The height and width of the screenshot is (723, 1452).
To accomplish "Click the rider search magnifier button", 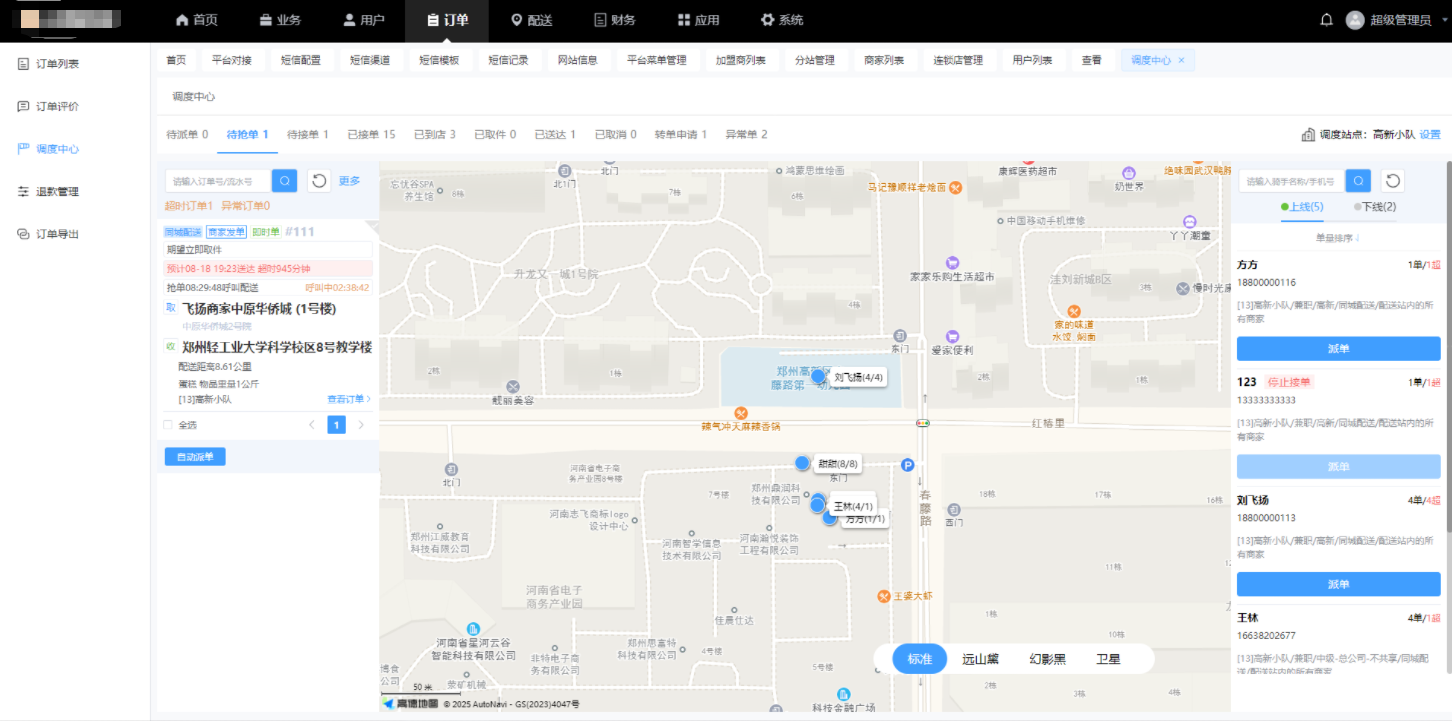I will click(x=1358, y=181).
